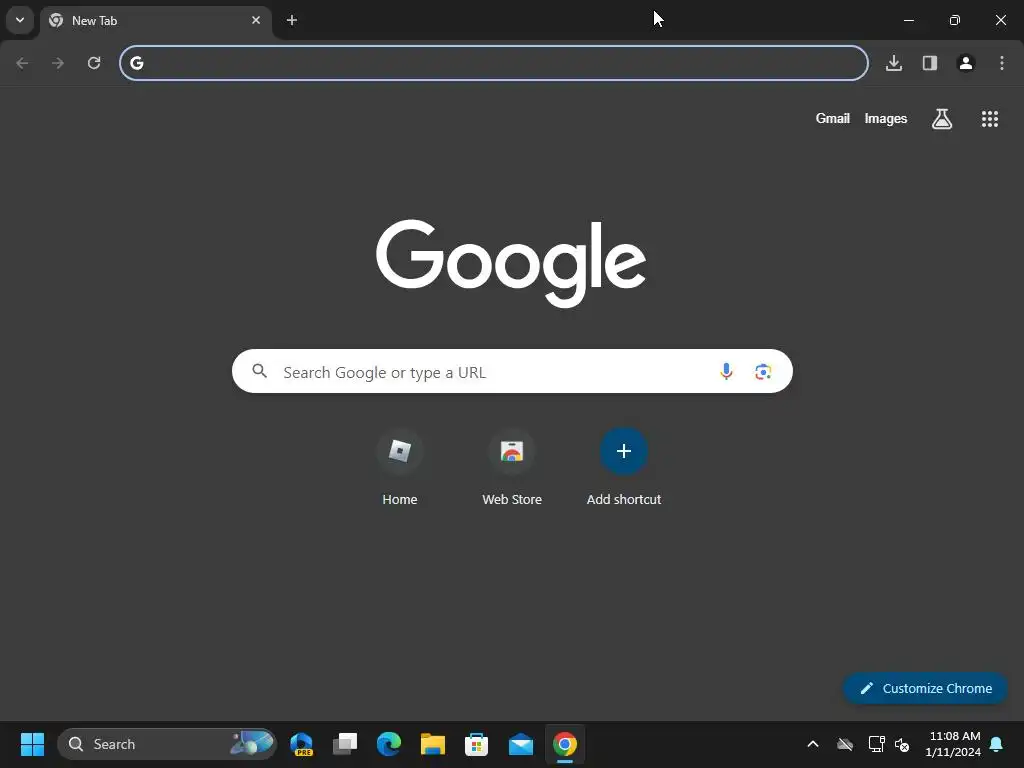Open Chrome's three-dot menu
This screenshot has height=768, width=1024.
(1002, 63)
